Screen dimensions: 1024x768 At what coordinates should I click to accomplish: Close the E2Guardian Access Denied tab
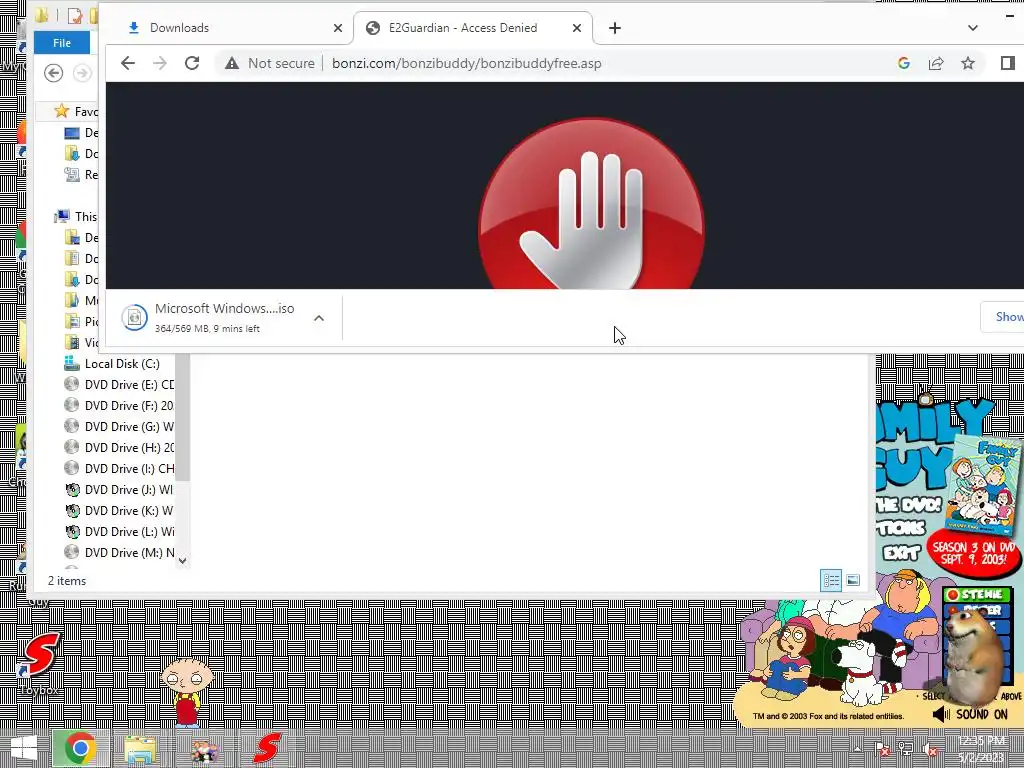tap(577, 28)
